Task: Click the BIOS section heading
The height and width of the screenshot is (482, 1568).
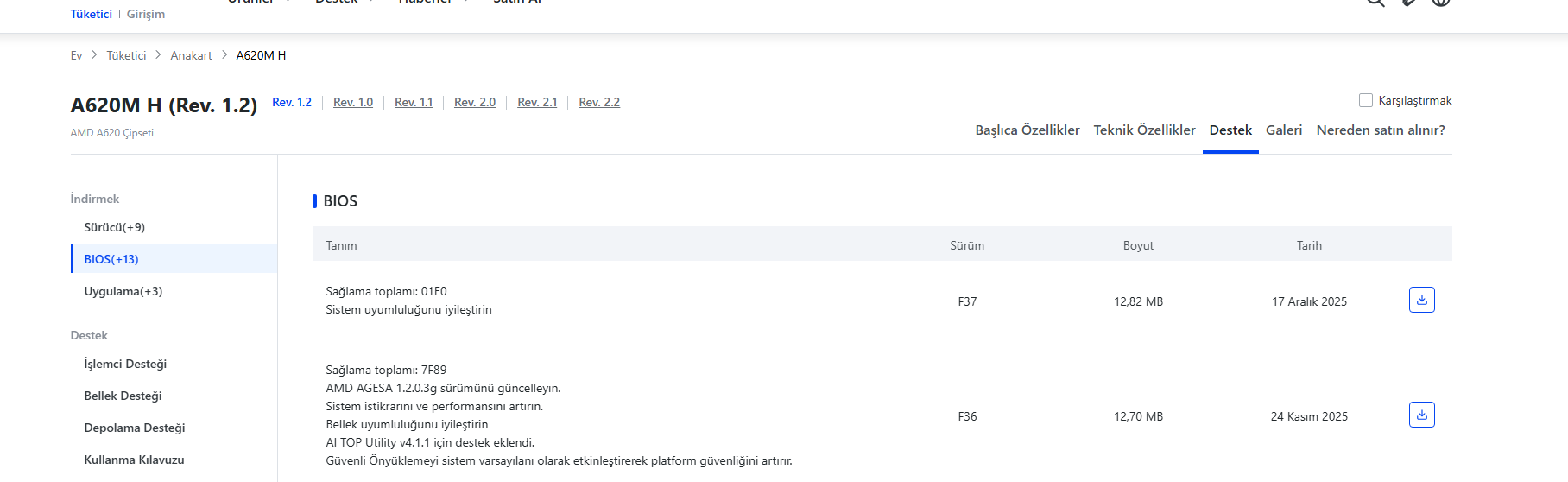Action: [x=340, y=201]
